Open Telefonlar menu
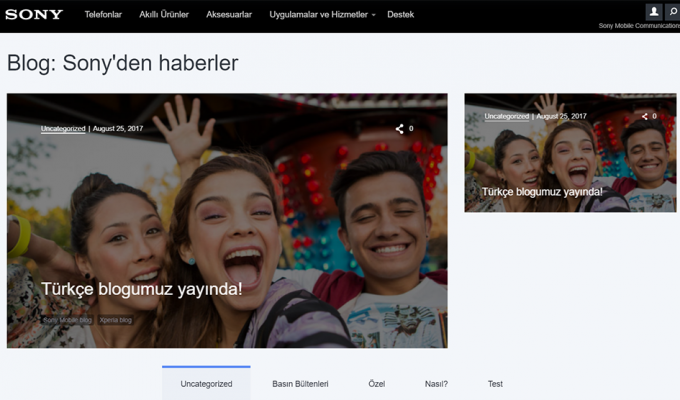The height and width of the screenshot is (400, 680). click(103, 14)
